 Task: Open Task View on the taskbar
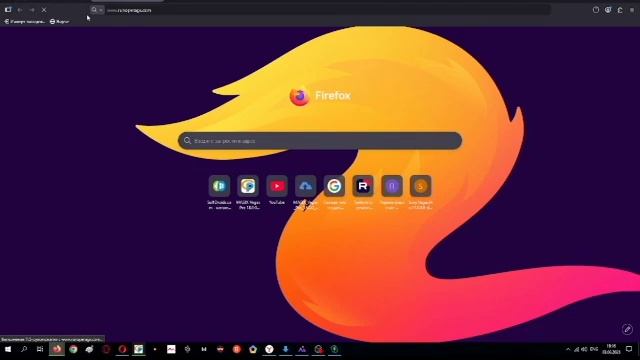[x=40, y=349]
